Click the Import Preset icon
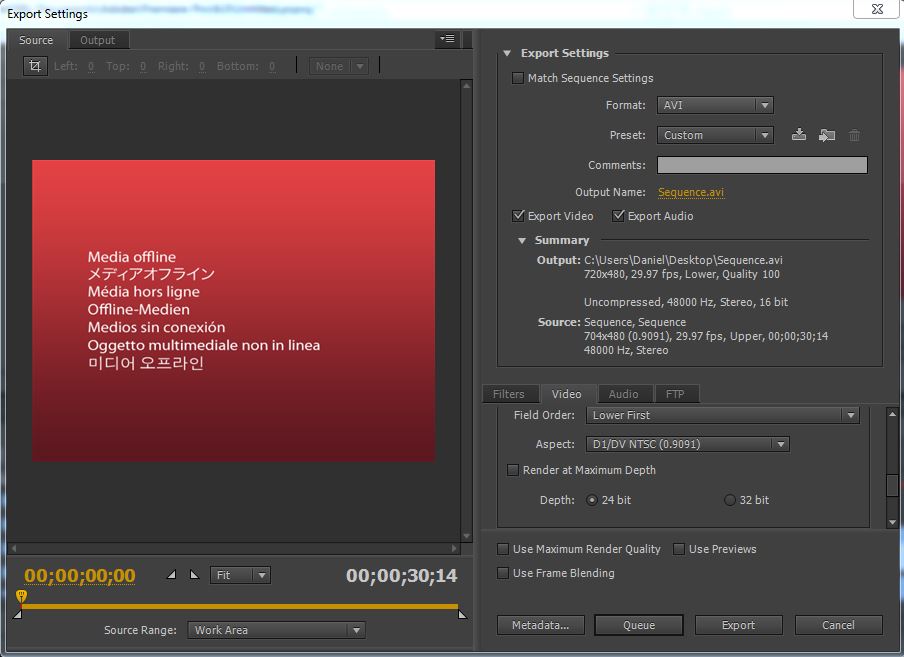The height and width of the screenshot is (657, 904). point(826,135)
